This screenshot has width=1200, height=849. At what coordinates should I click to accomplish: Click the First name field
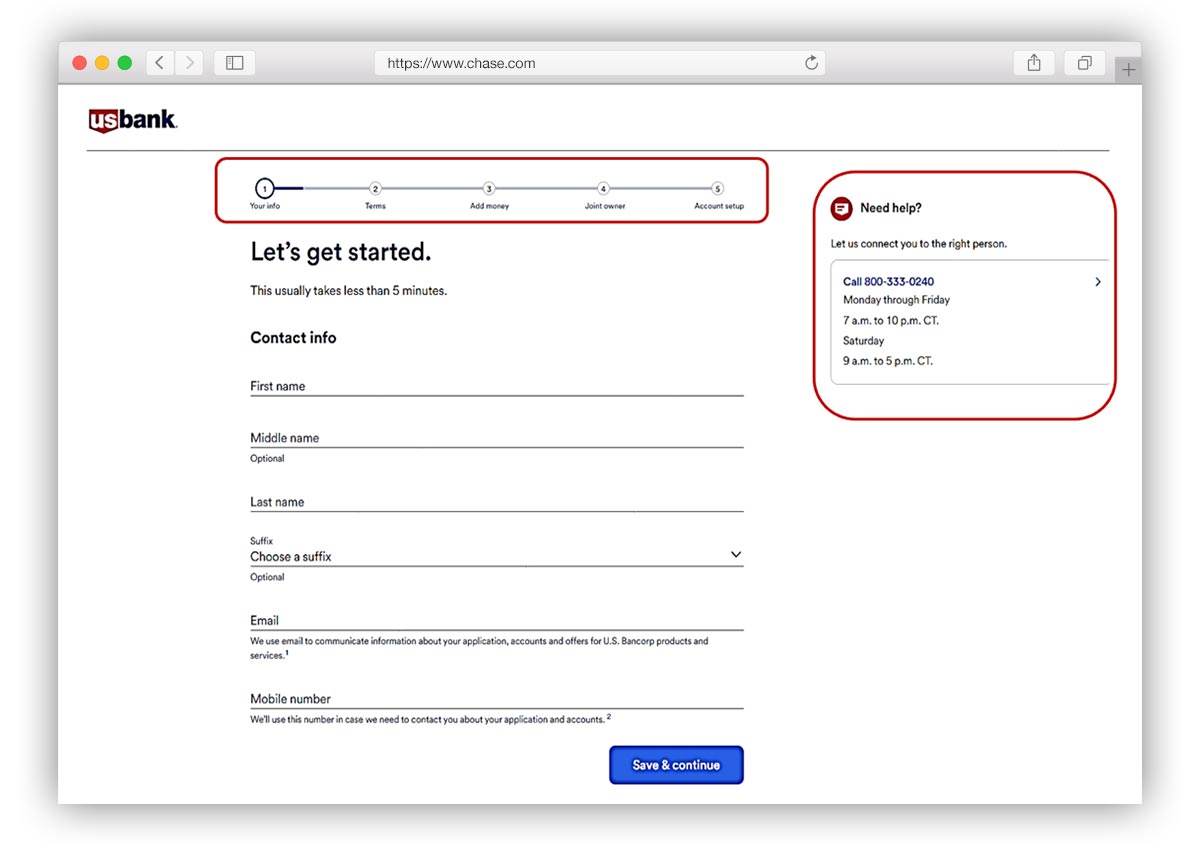(x=496, y=386)
